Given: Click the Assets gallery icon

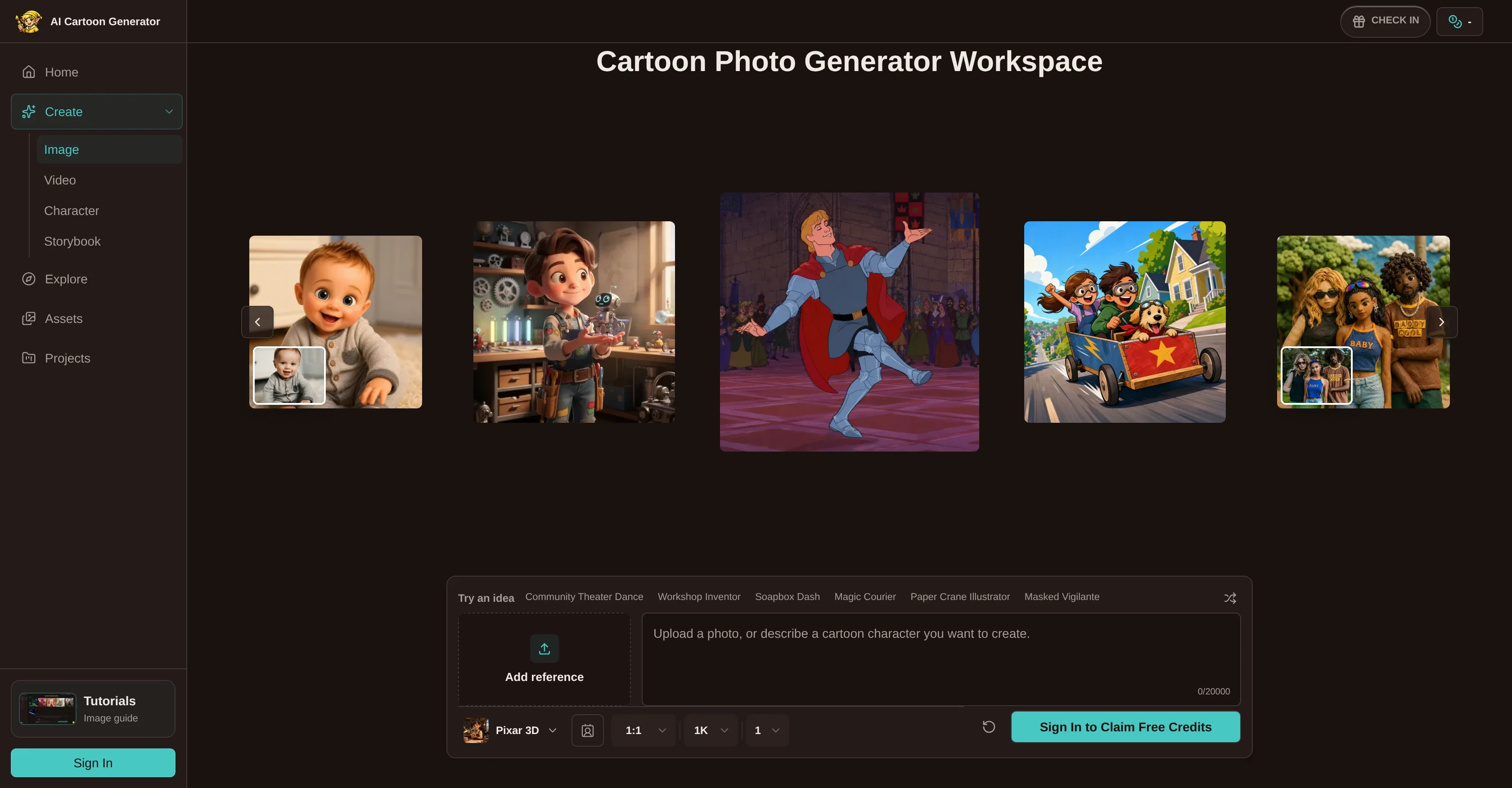Looking at the screenshot, I should tap(29, 318).
